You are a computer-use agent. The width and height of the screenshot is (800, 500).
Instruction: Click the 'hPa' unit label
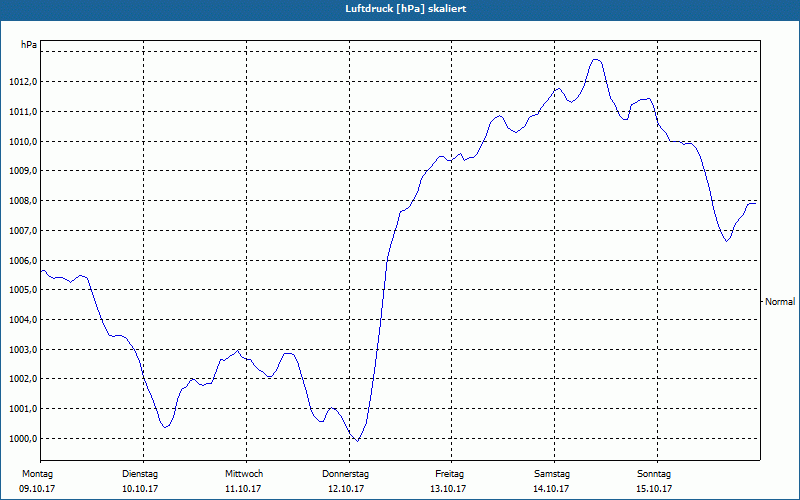pos(29,45)
